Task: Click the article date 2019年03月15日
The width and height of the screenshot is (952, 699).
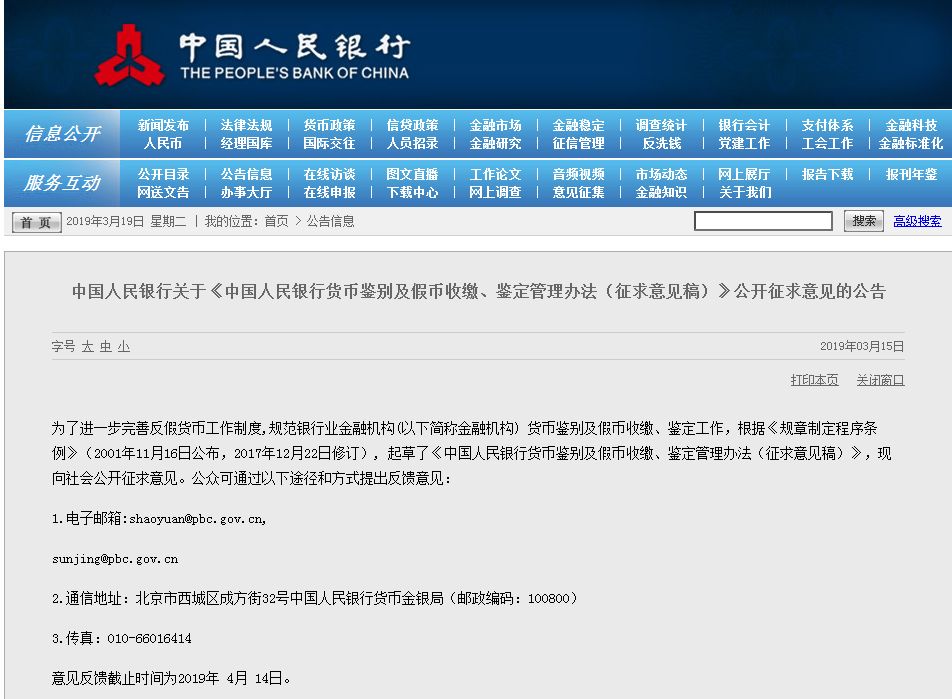Action: (862, 346)
